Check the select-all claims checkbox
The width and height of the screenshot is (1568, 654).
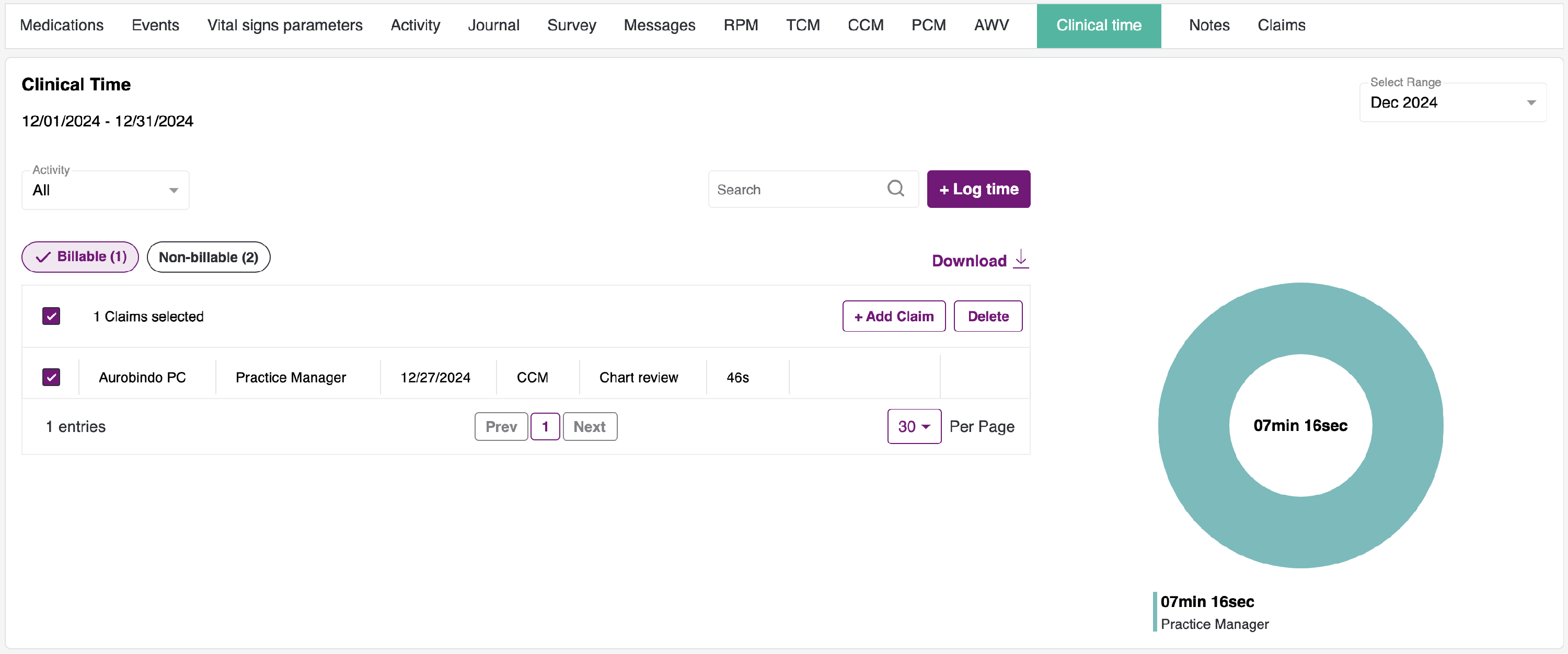coord(51,316)
